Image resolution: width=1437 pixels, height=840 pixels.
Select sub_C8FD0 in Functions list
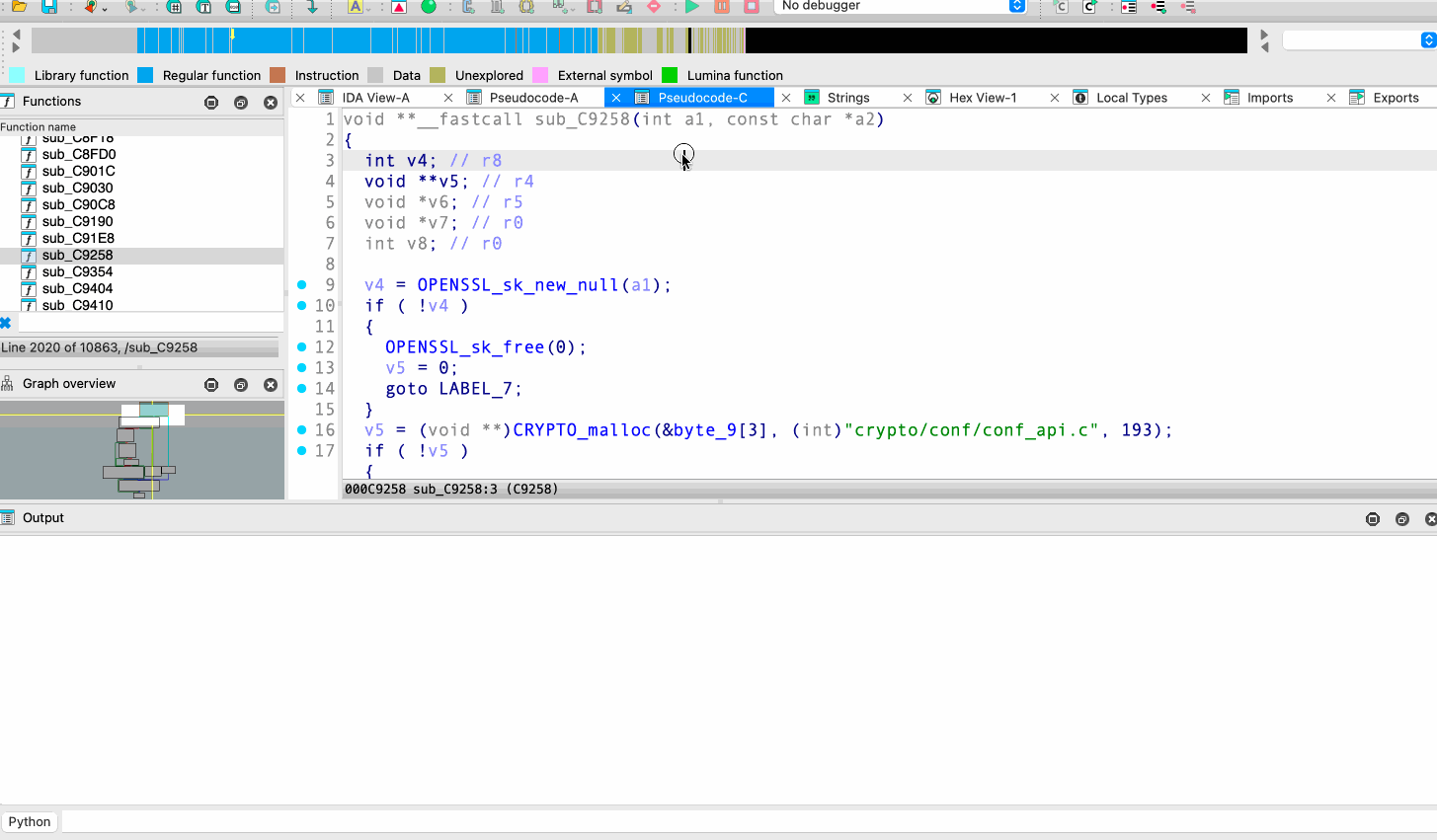(x=79, y=154)
